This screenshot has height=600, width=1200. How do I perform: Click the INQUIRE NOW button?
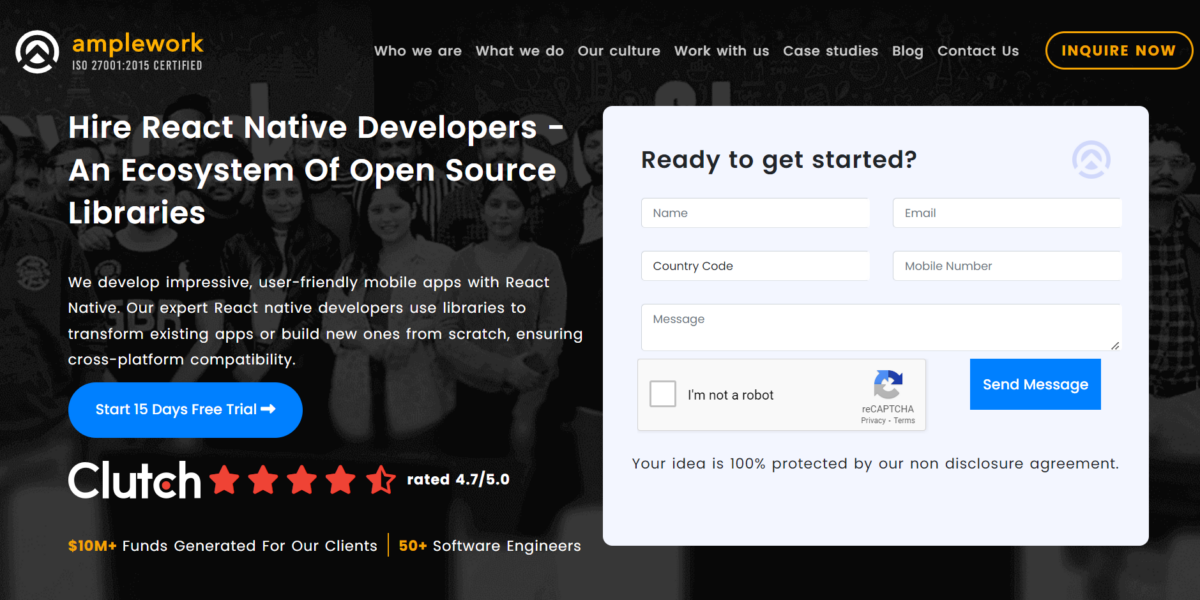[x=1119, y=49]
